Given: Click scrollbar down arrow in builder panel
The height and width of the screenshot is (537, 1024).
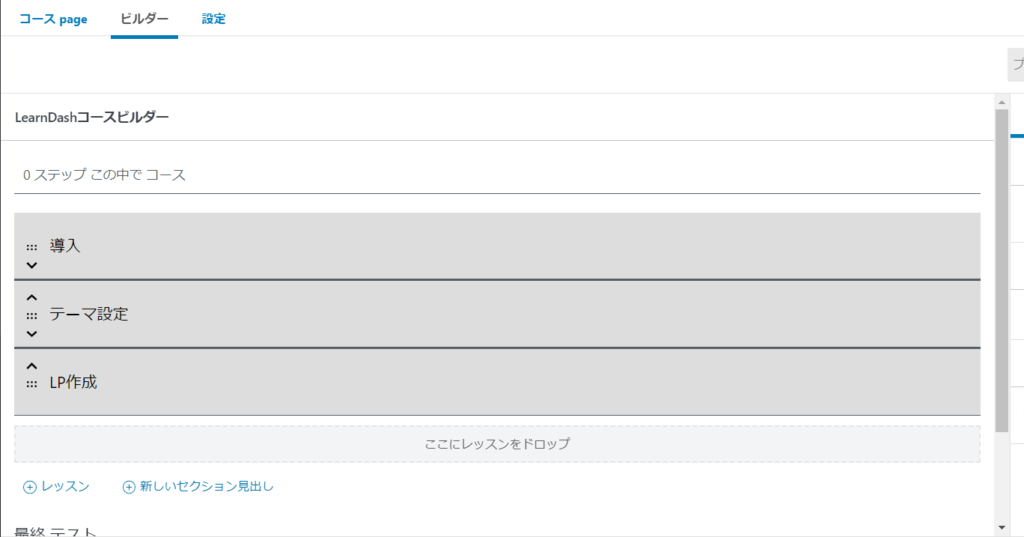Looking at the screenshot, I should (1002, 528).
